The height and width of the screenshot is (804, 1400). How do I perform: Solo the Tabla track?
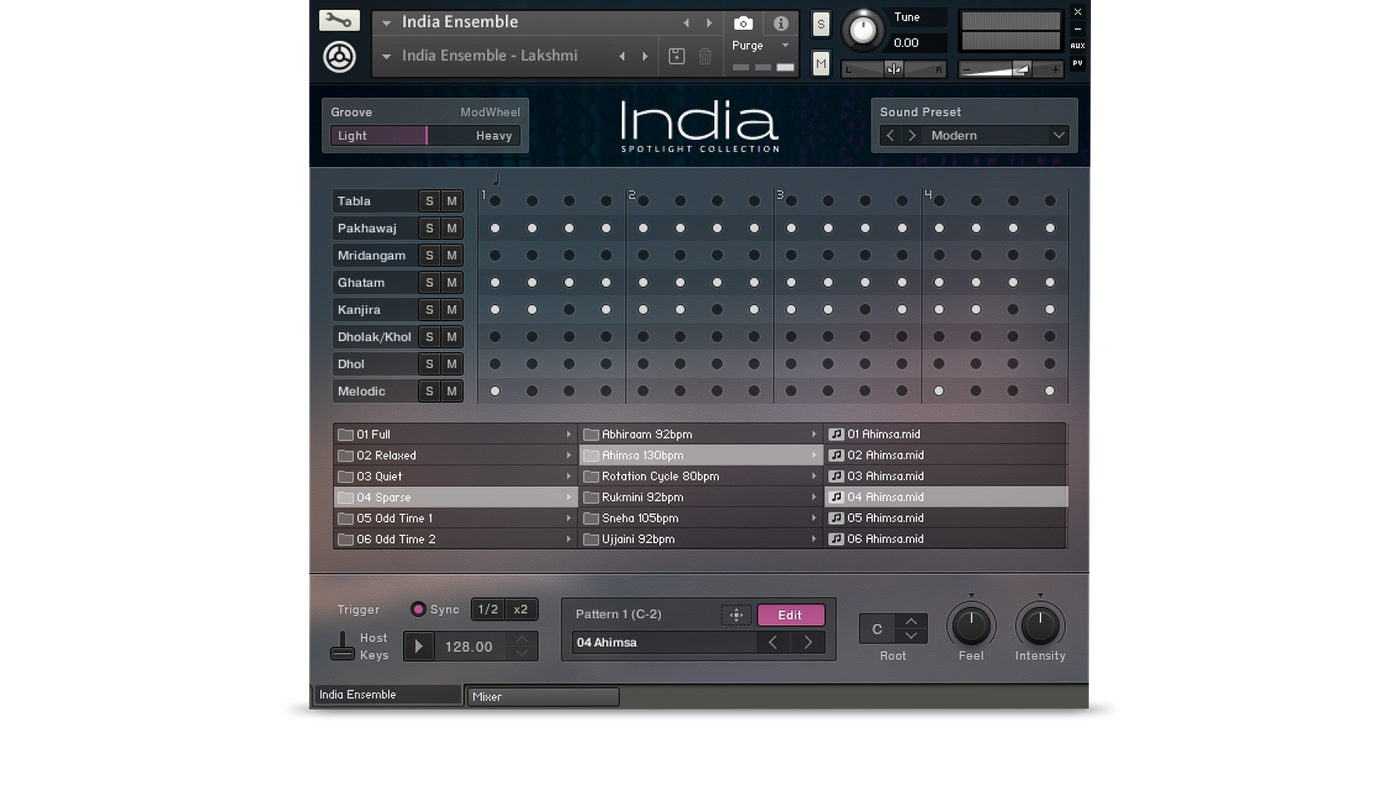[x=430, y=201]
